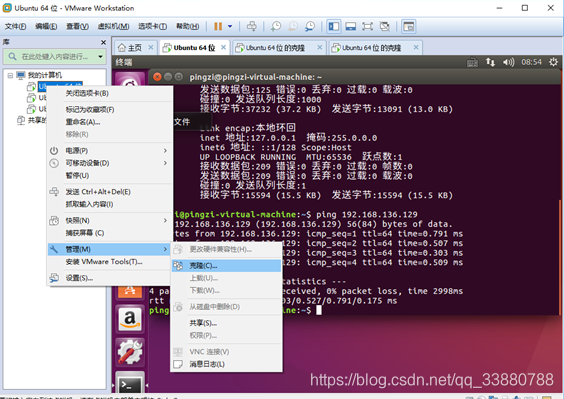Open the library search dropdown arrow
The image size is (564, 399).
pos(100,57)
